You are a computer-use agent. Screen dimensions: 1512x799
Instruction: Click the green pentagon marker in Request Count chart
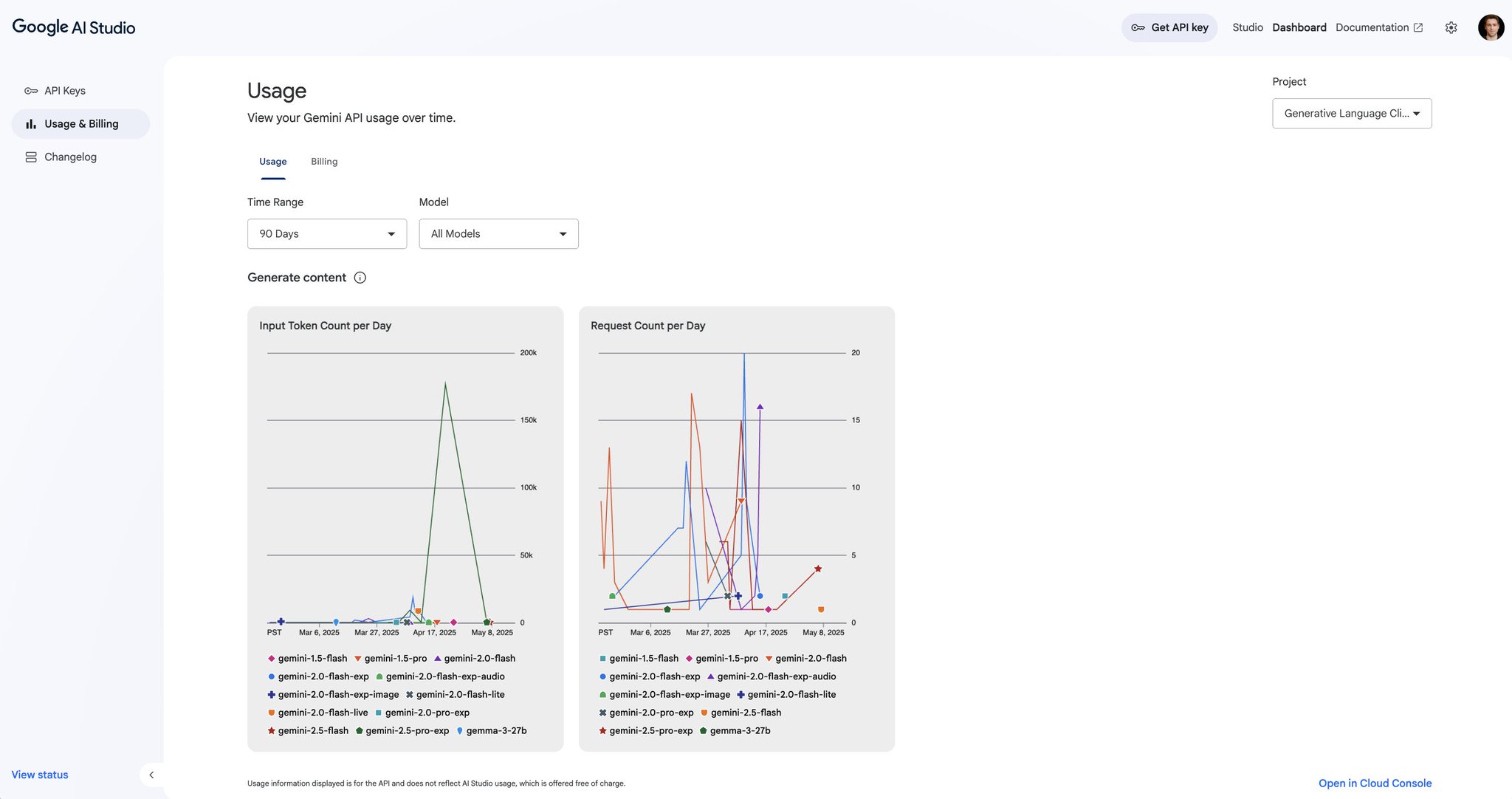coord(667,609)
